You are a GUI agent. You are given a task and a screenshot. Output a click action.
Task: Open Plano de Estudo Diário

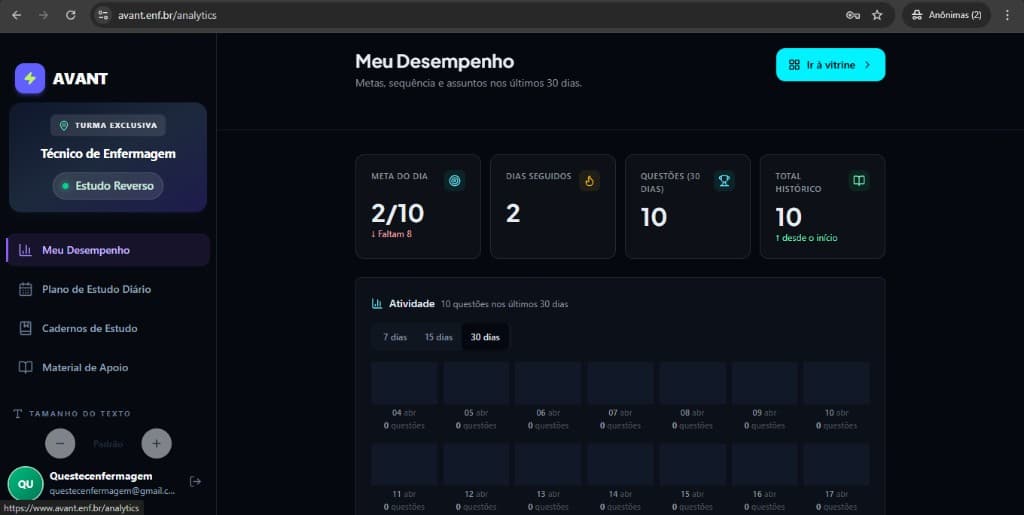click(x=108, y=289)
